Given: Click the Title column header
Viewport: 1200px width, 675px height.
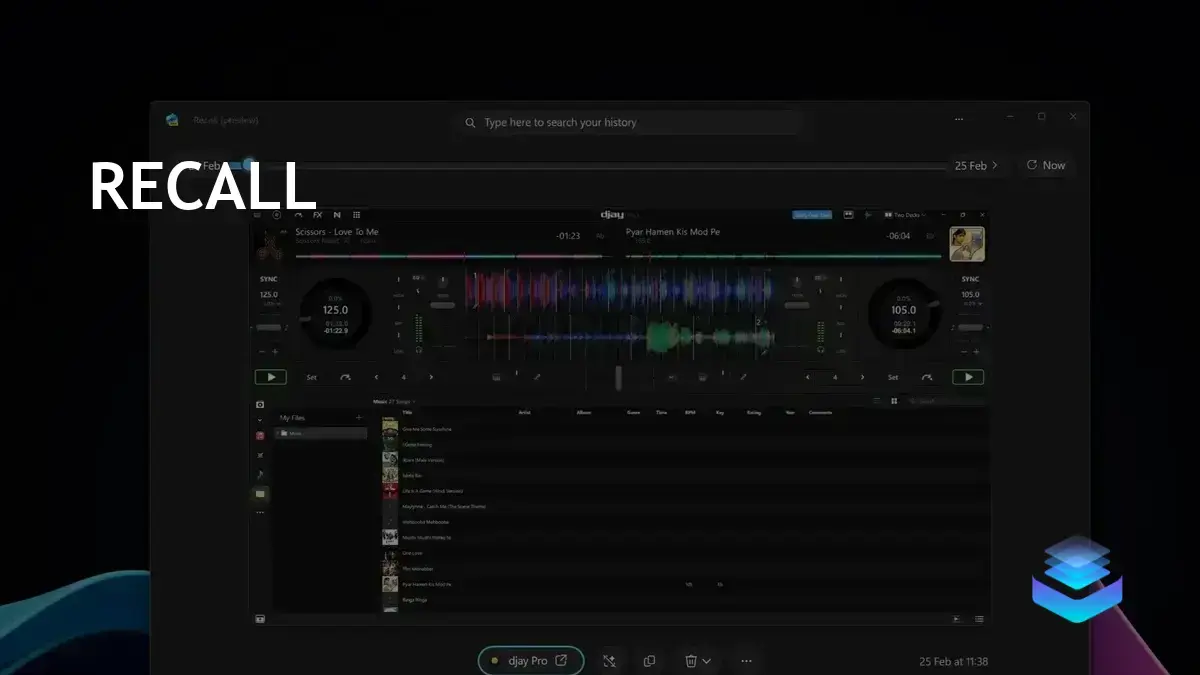Looking at the screenshot, I should (407, 412).
